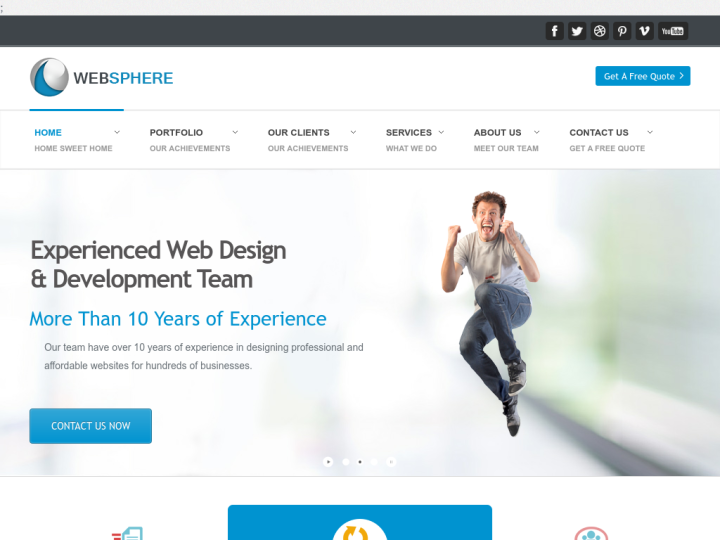This screenshot has height=540, width=720.
Task: Open the Pinterest social icon
Action: (x=622, y=31)
